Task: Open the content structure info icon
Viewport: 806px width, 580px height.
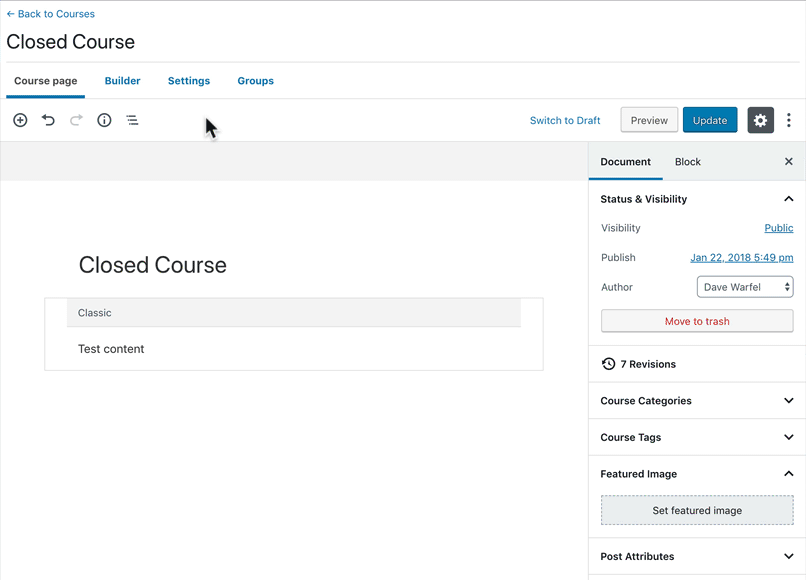Action: tap(104, 120)
